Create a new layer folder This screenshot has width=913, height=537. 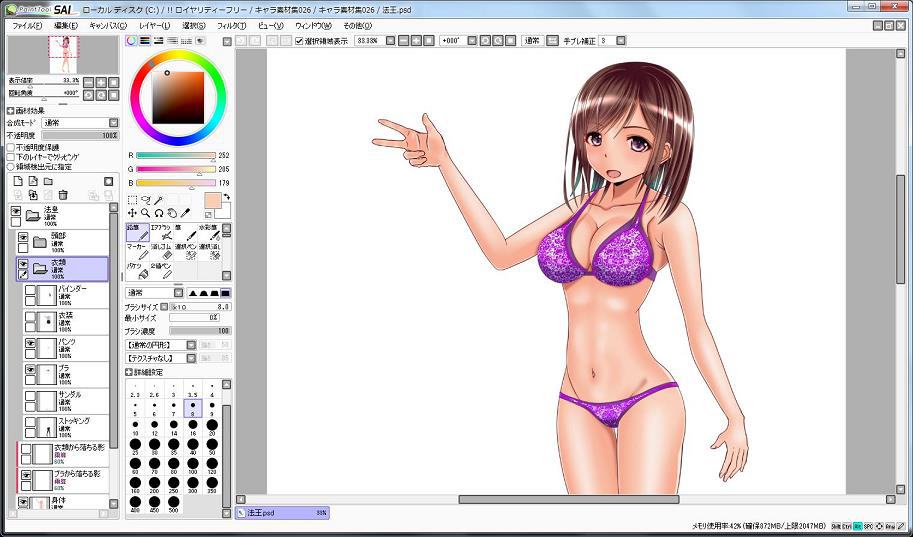point(48,181)
